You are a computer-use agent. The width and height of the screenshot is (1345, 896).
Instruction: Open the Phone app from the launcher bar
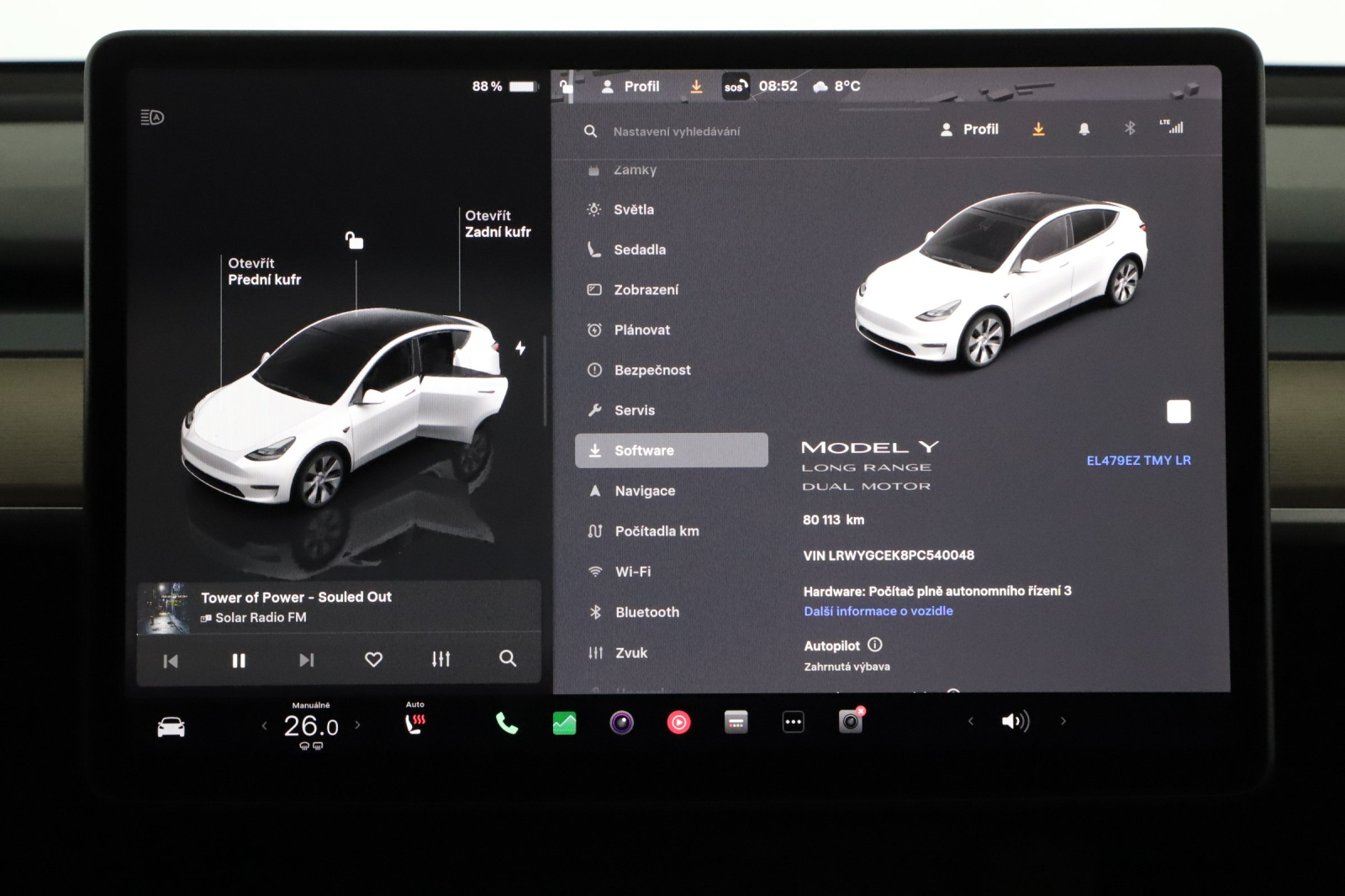(505, 721)
